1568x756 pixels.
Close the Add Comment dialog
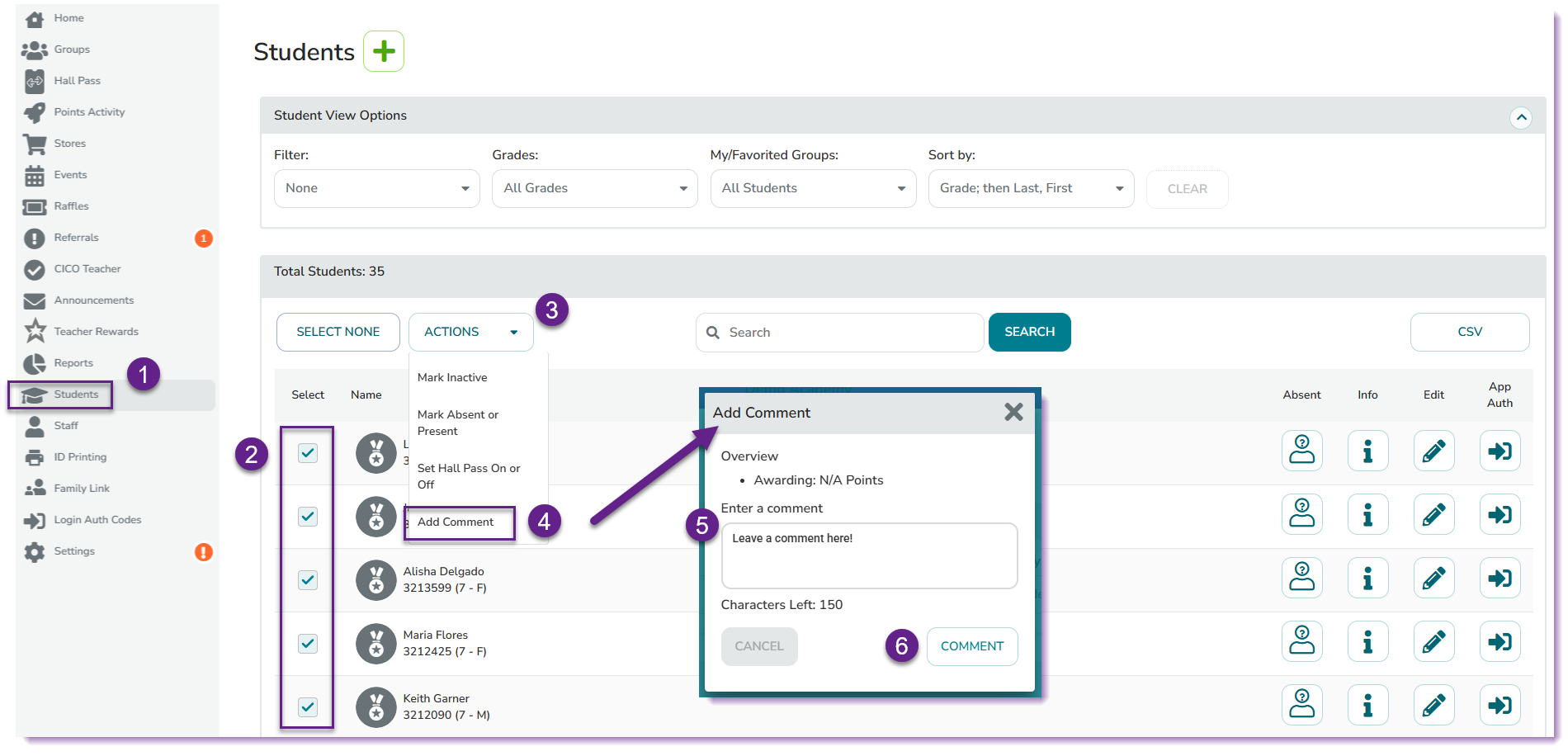click(1013, 412)
